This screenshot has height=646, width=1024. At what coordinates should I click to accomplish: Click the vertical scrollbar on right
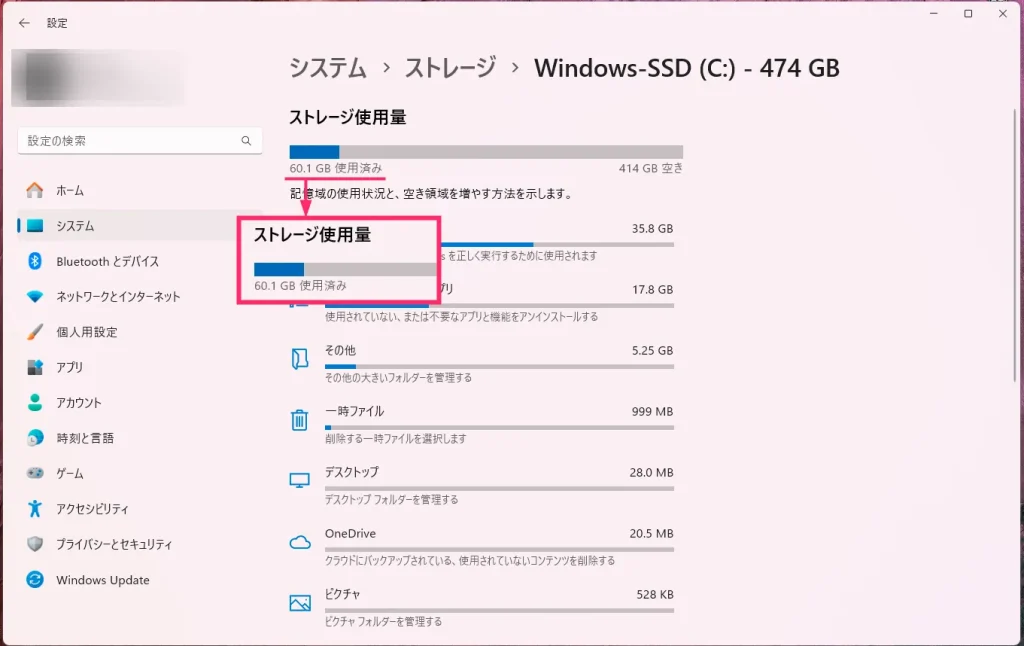point(1014,246)
